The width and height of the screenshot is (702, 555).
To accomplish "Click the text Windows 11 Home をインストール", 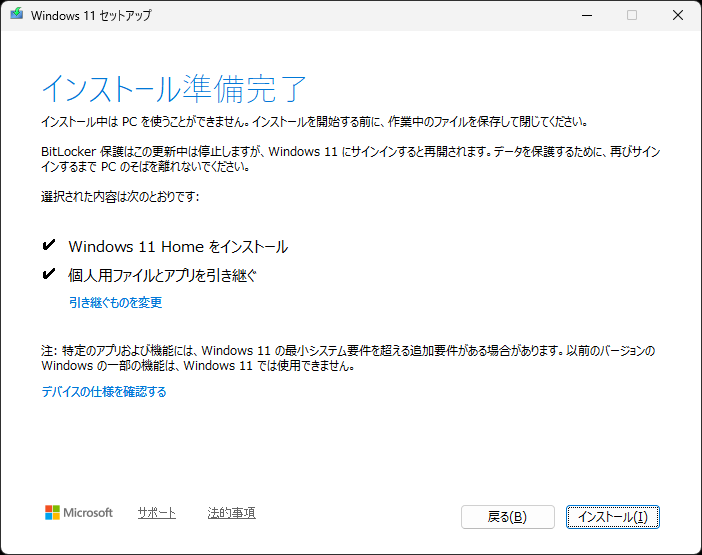I will tap(178, 247).
